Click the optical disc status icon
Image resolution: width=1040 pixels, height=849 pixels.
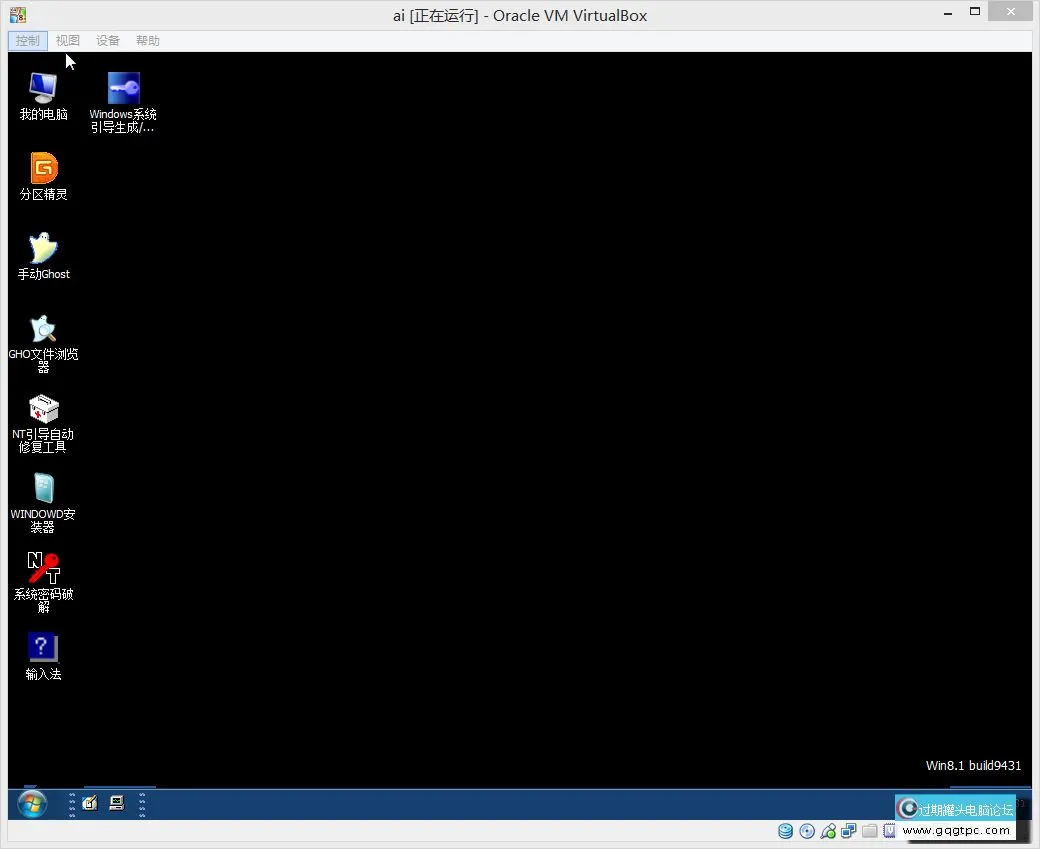coord(807,831)
